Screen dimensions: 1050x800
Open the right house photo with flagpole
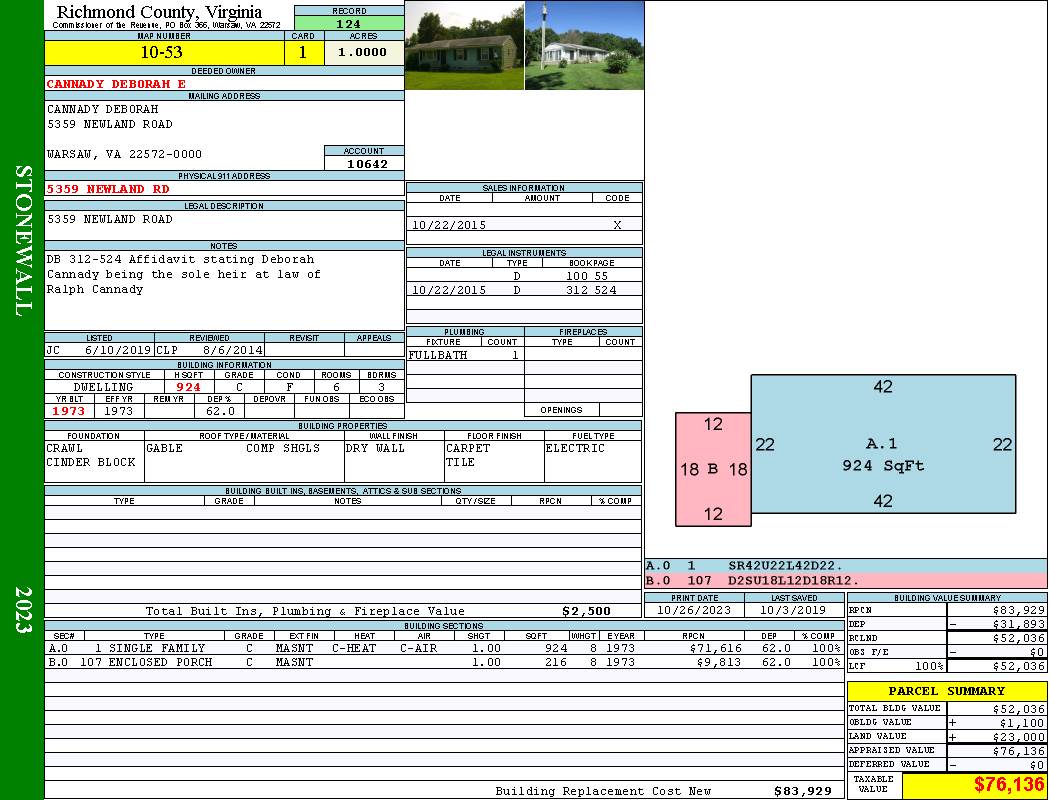click(584, 46)
